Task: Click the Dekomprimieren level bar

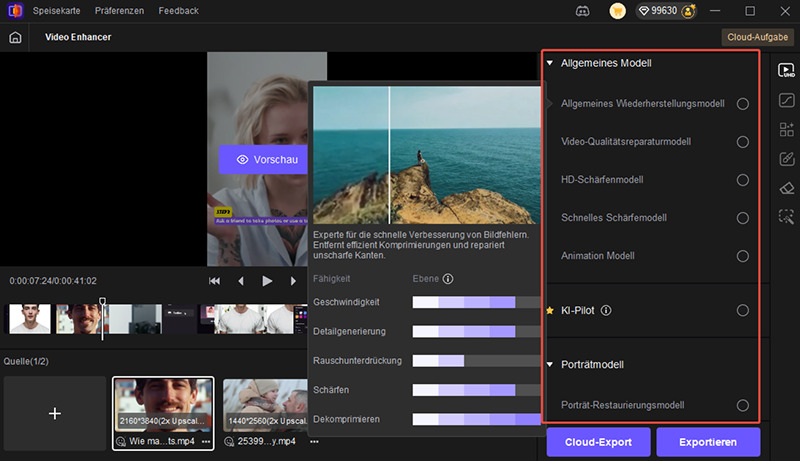Action: [476, 420]
